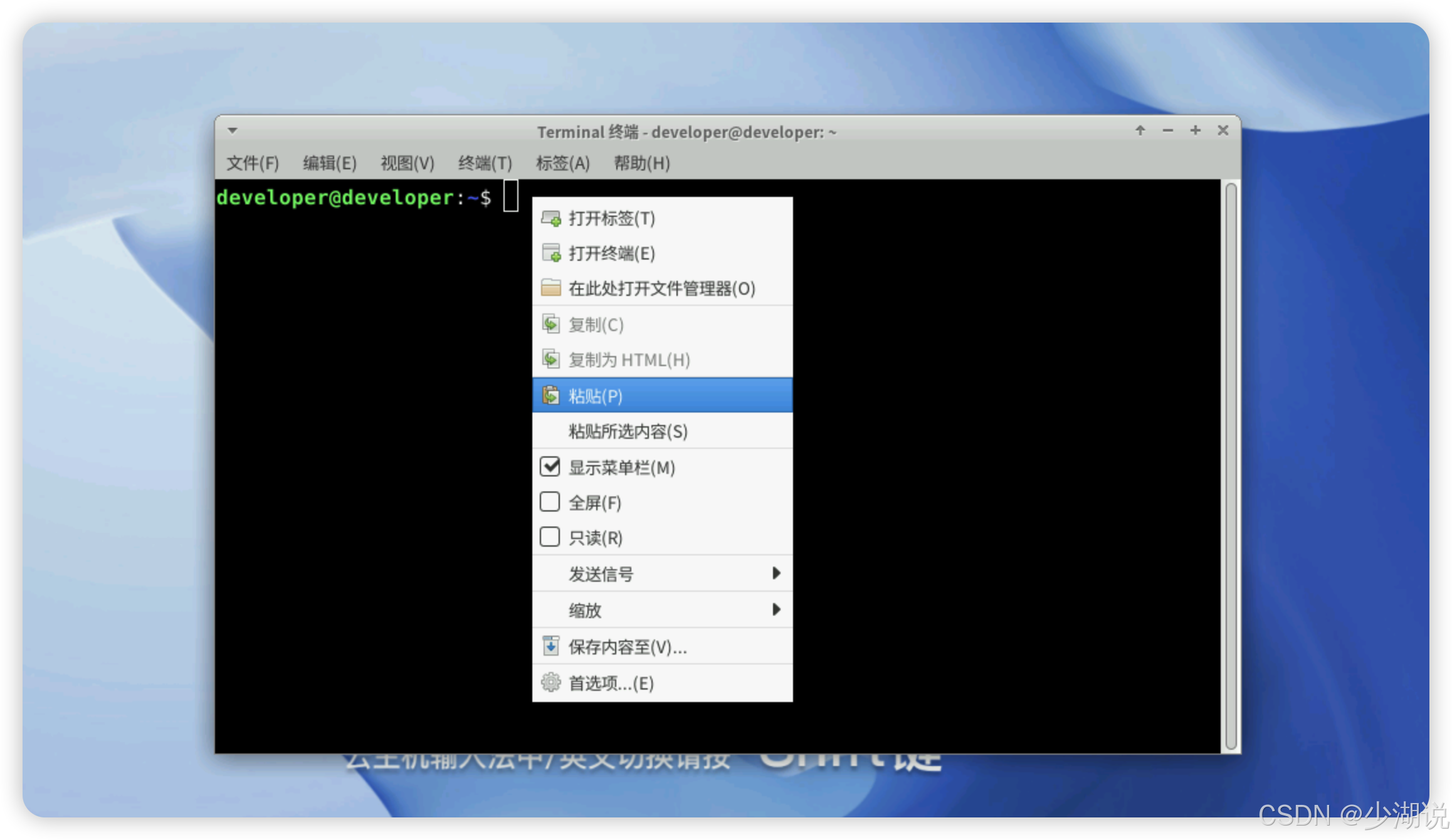Click the Paste (粘贴) clipboard icon
This screenshot has height=840, width=1452.
(x=550, y=396)
